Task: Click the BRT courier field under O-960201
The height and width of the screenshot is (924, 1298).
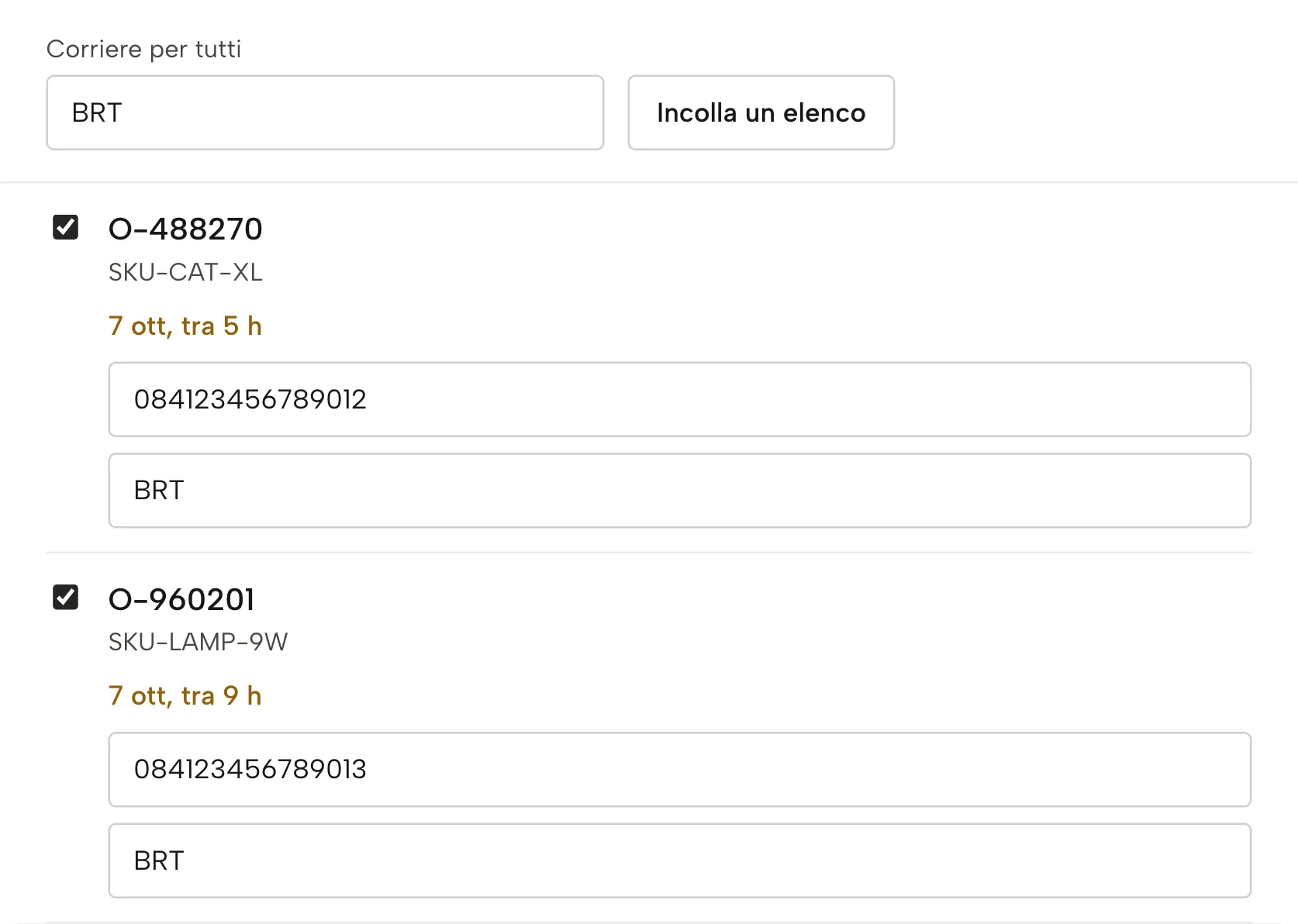Action: (x=679, y=860)
